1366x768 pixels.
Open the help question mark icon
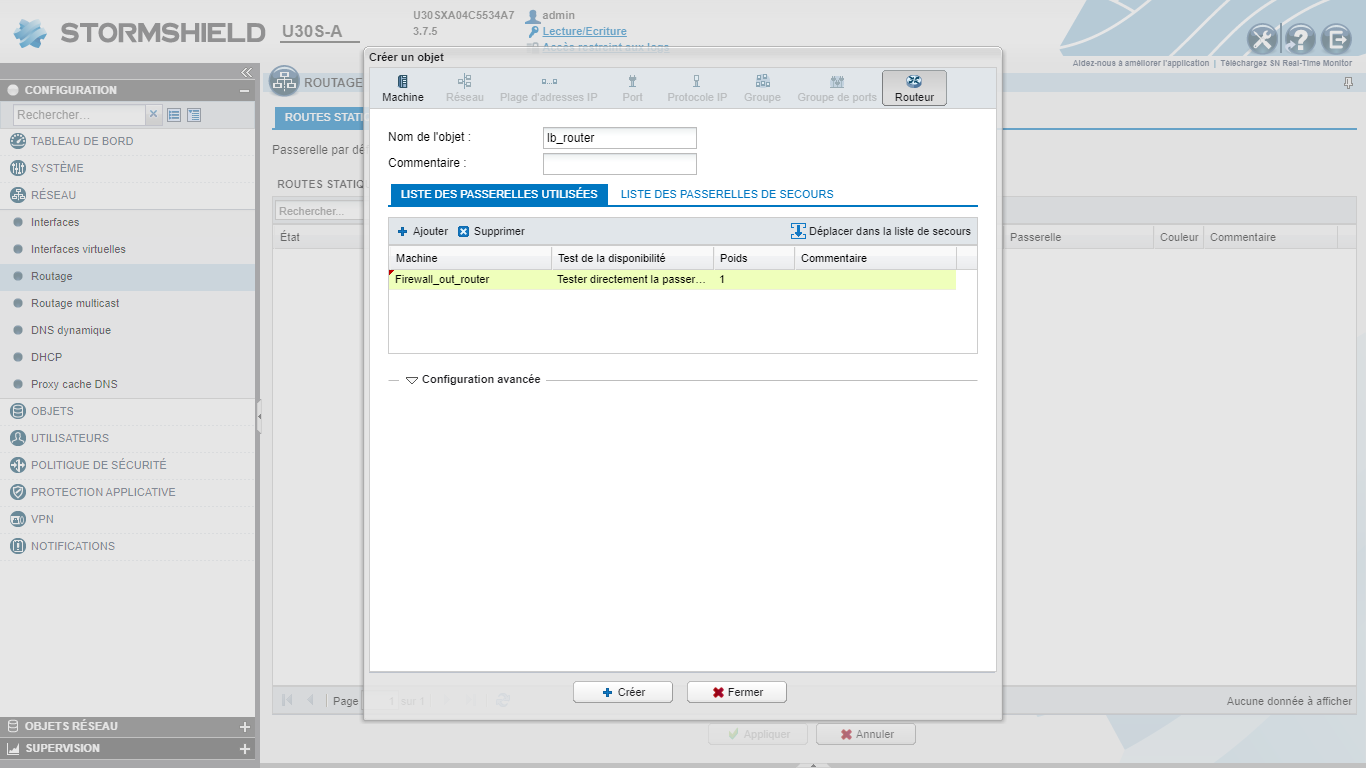click(1299, 39)
